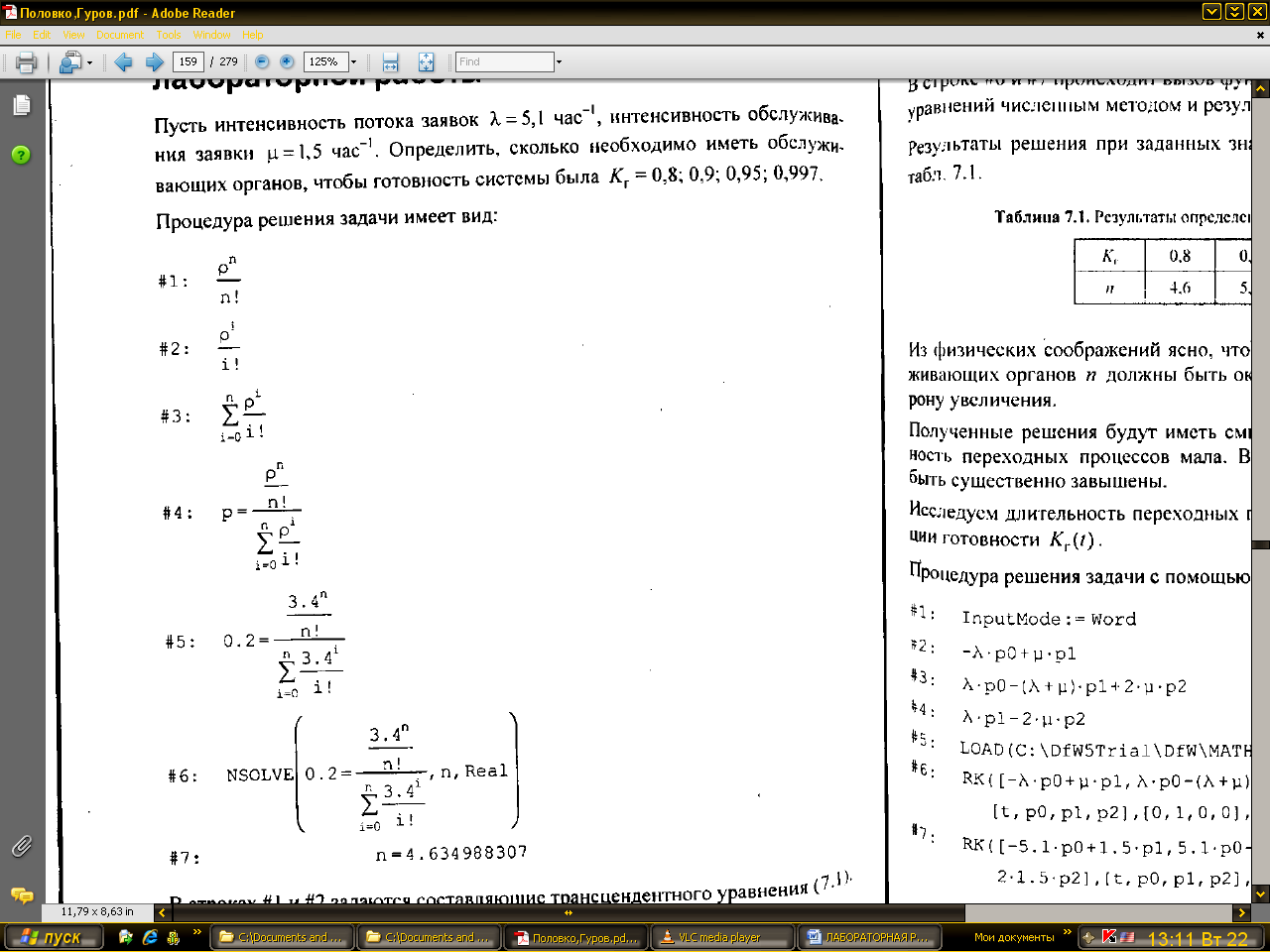The width and height of the screenshot is (1270, 952).
Task: Open the green How To help icon
Action: pyautogui.click(x=21, y=155)
